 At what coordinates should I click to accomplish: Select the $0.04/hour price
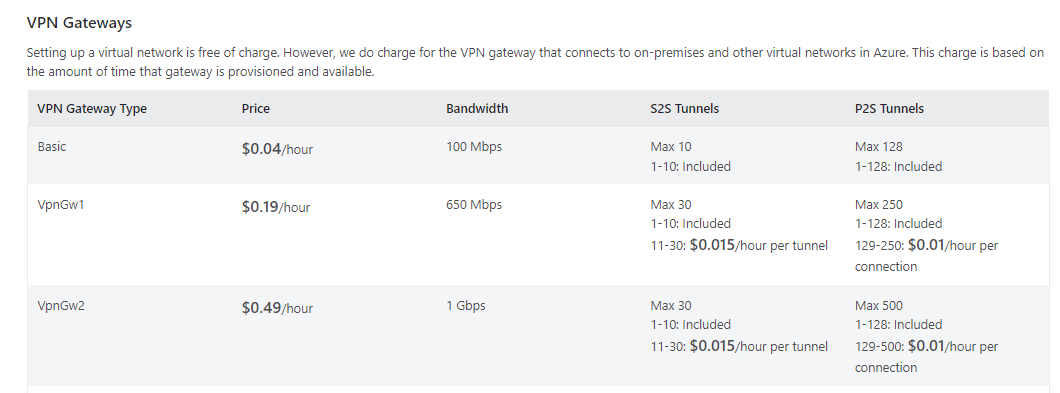tap(277, 149)
